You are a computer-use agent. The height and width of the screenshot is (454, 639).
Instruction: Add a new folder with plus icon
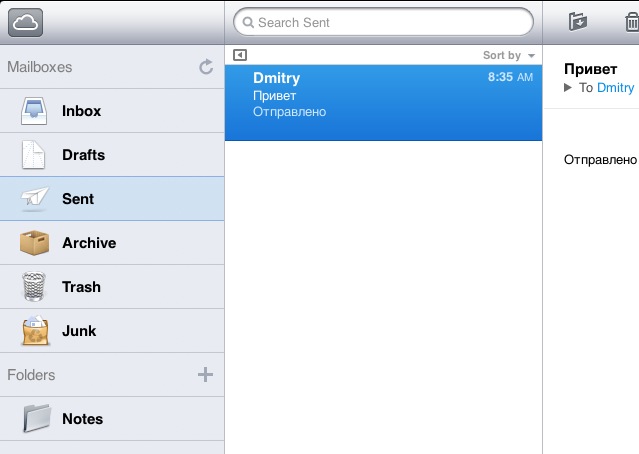[205, 375]
